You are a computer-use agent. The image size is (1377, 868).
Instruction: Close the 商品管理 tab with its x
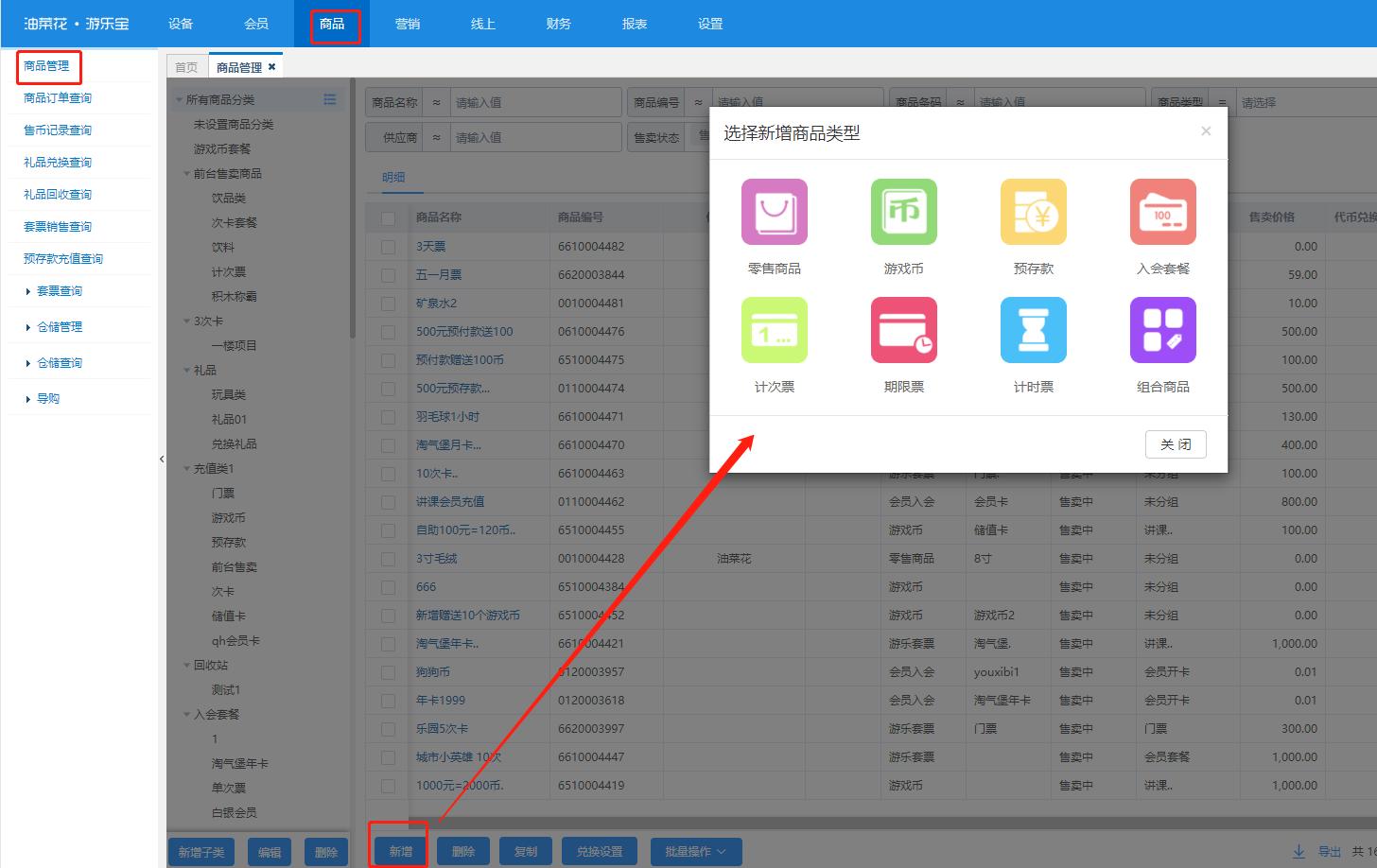pyautogui.click(x=272, y=67)
